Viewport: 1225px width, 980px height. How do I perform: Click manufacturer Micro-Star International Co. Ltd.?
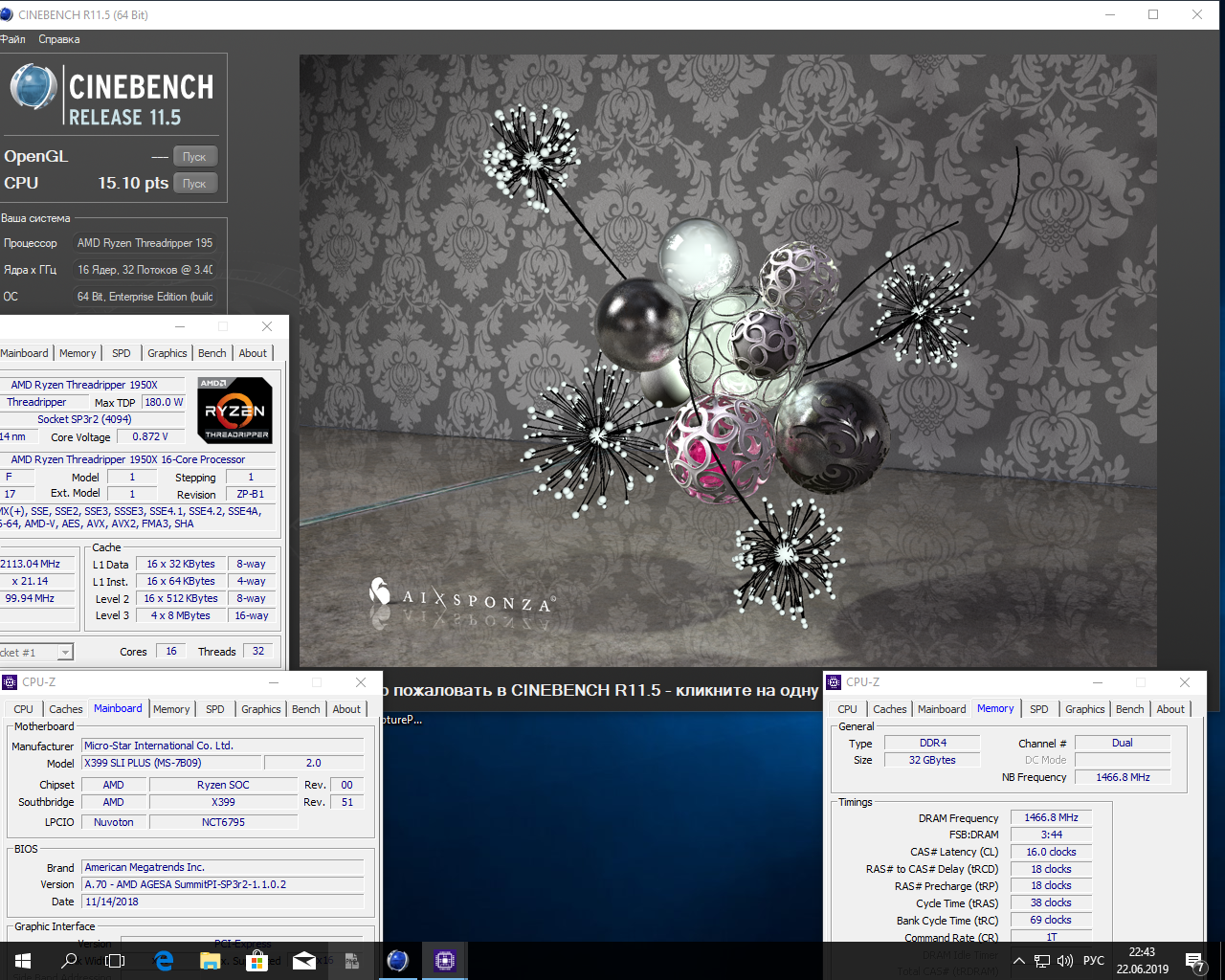click(222, 746)
